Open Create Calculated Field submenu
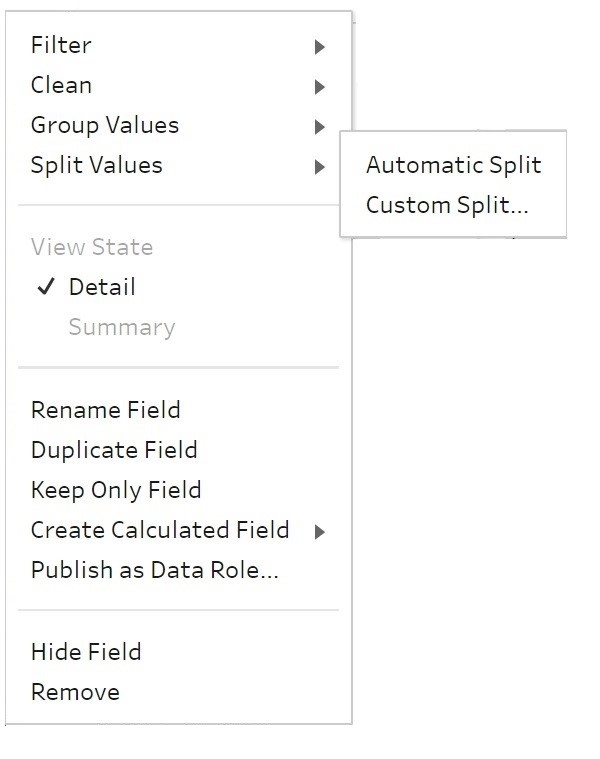The image size is (600, 759). click(x=160, y=530)
